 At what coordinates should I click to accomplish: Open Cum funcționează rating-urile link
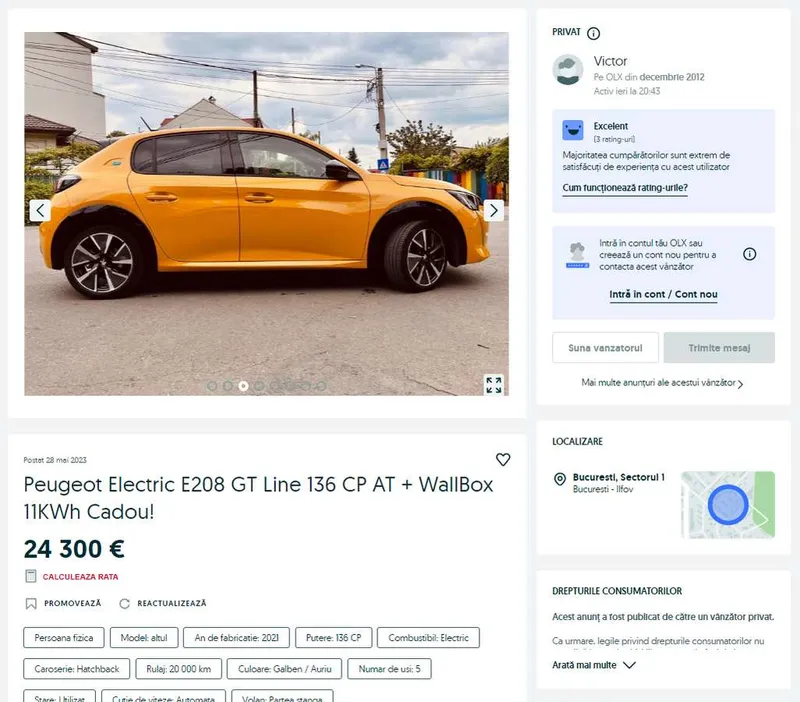coord(625,188)
